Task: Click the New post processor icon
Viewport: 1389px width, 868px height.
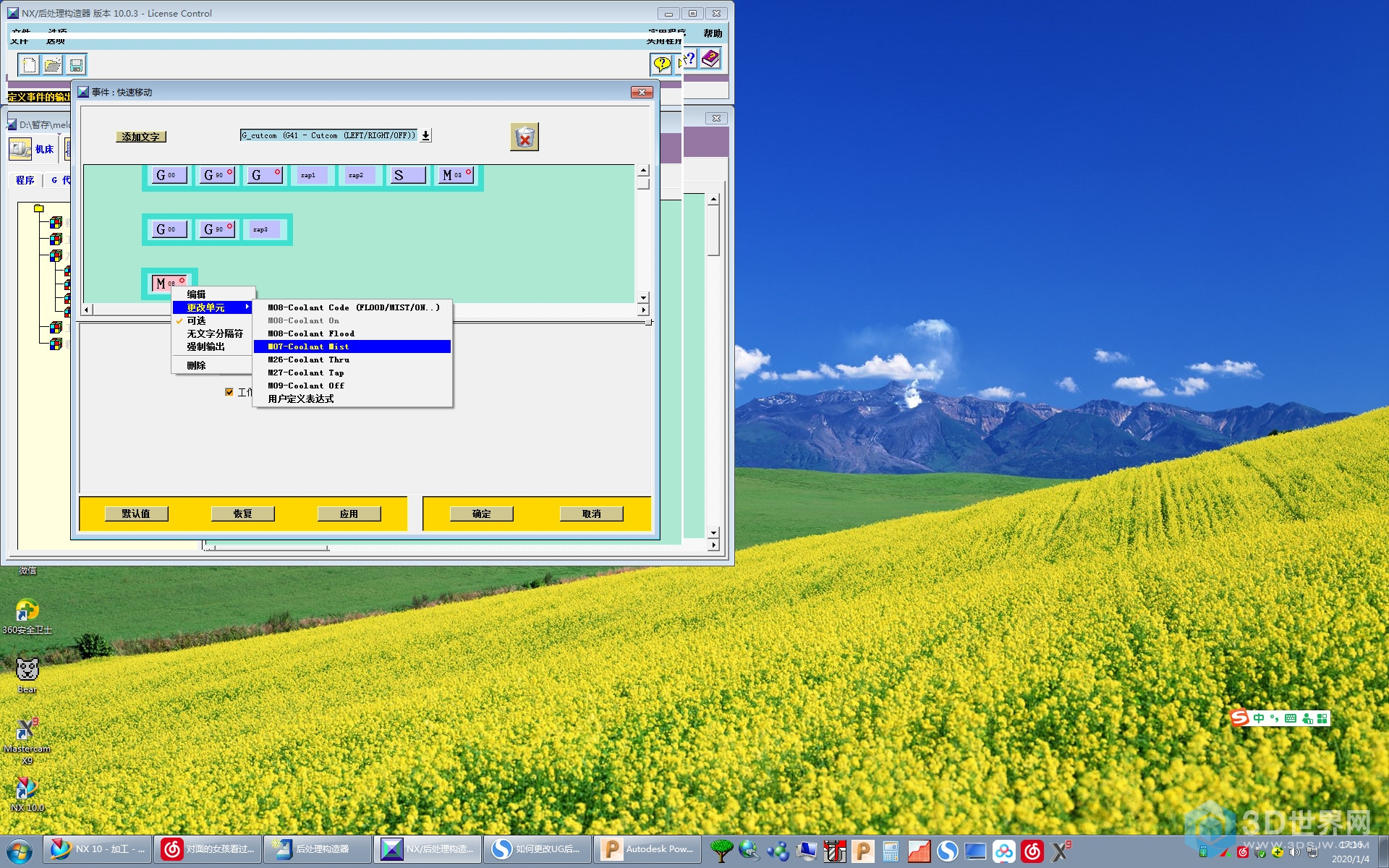Action: [x=29, y=65]
